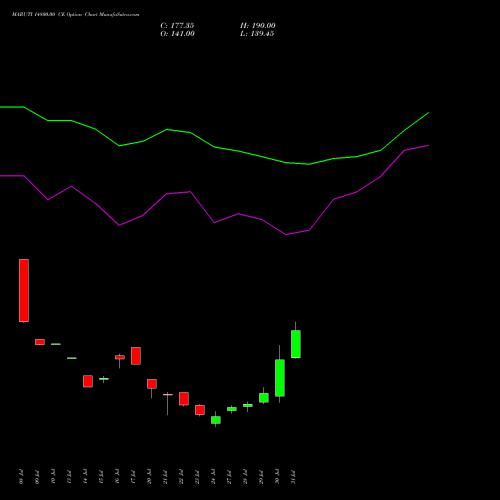The height and width of the screenshot is (500, 500).
Task: Click the 13 Jul date label
Action: click(69, 477)
